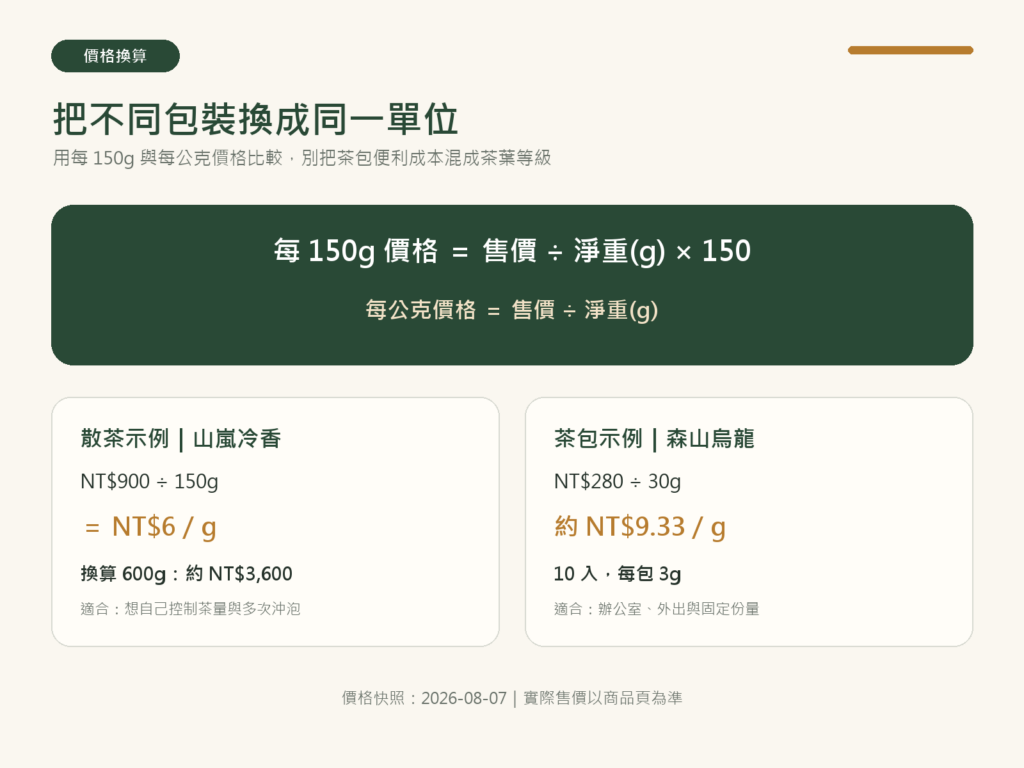Screen dimensions: 1024x768
Task: Click the text NT$900 ÷ 150g
Action: pos(150,482)
